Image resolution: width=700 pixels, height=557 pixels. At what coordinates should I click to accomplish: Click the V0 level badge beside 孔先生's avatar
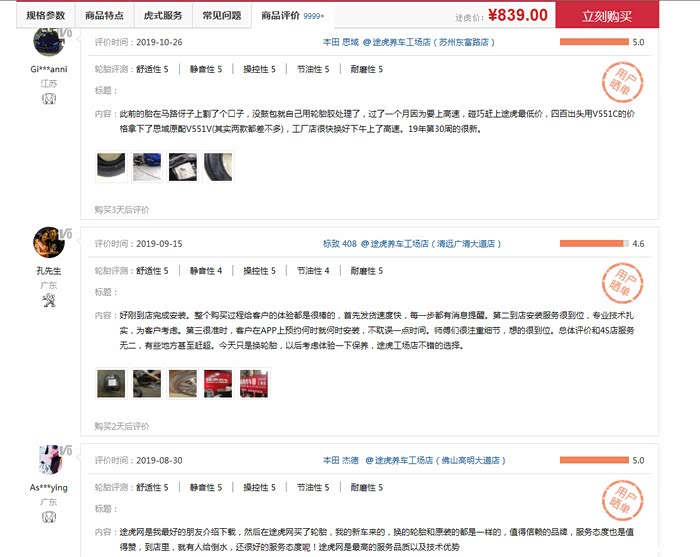pos(66,233)
